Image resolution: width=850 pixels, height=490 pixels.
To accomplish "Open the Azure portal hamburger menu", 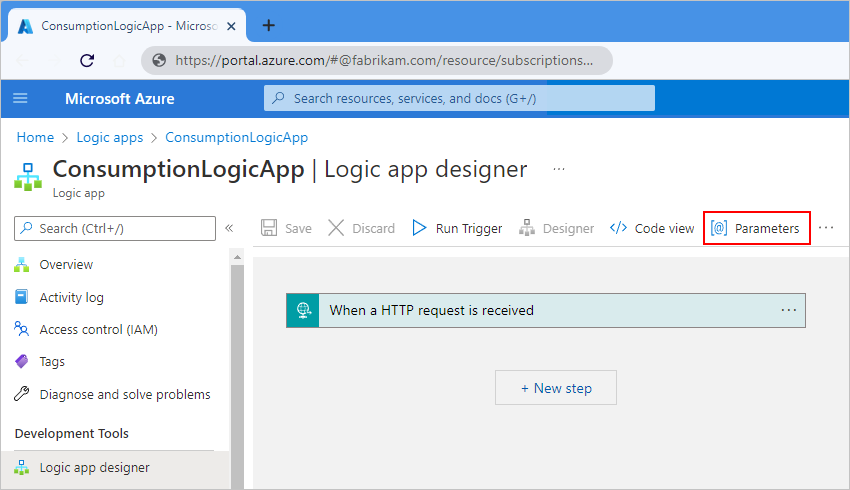I will tap(20, 98).
